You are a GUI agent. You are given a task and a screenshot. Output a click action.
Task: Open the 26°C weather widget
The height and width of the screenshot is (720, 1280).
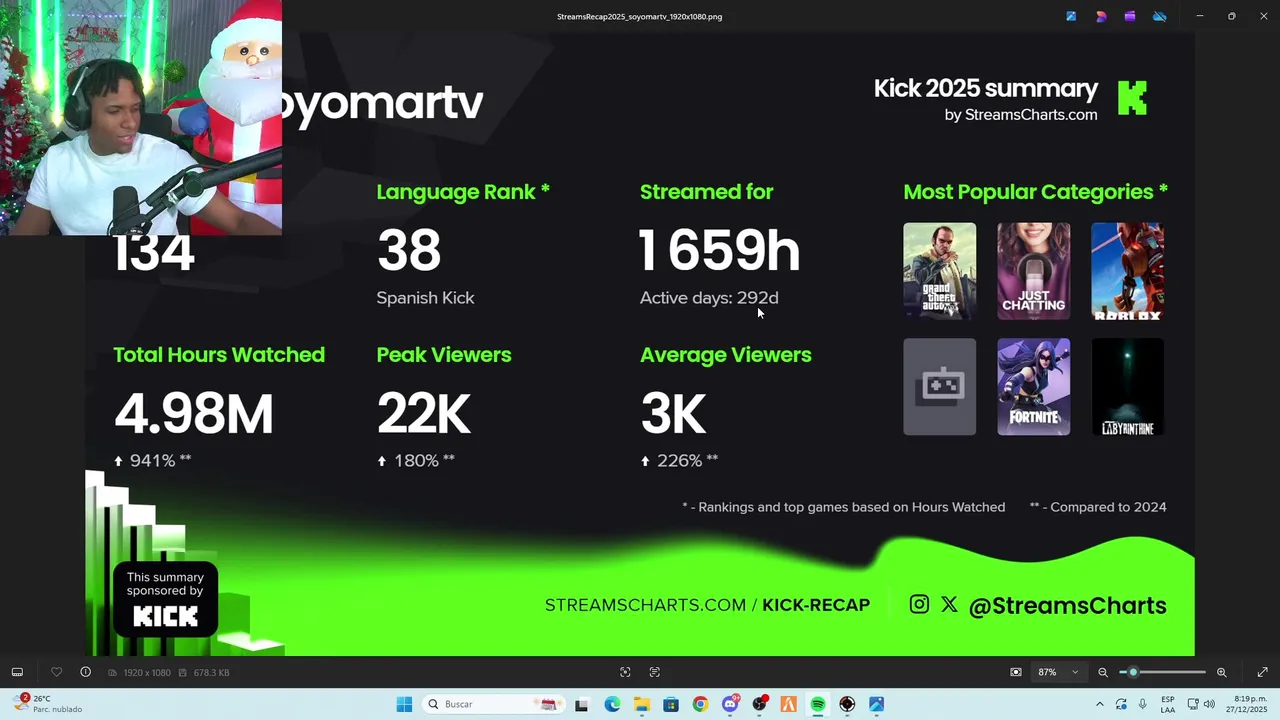48,704
